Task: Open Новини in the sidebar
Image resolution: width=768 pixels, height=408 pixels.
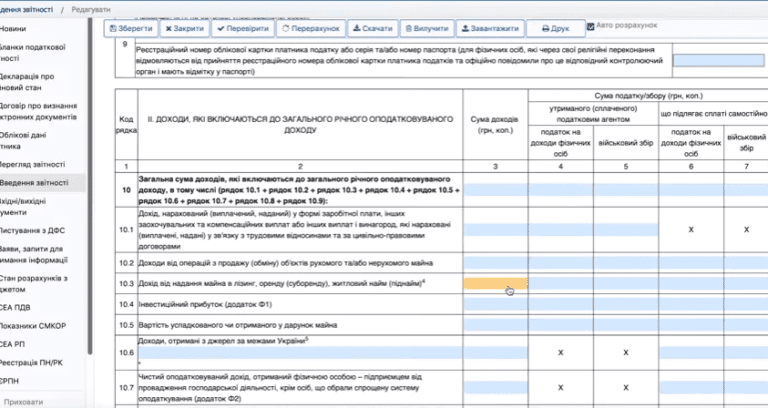Action: point(13,29)
